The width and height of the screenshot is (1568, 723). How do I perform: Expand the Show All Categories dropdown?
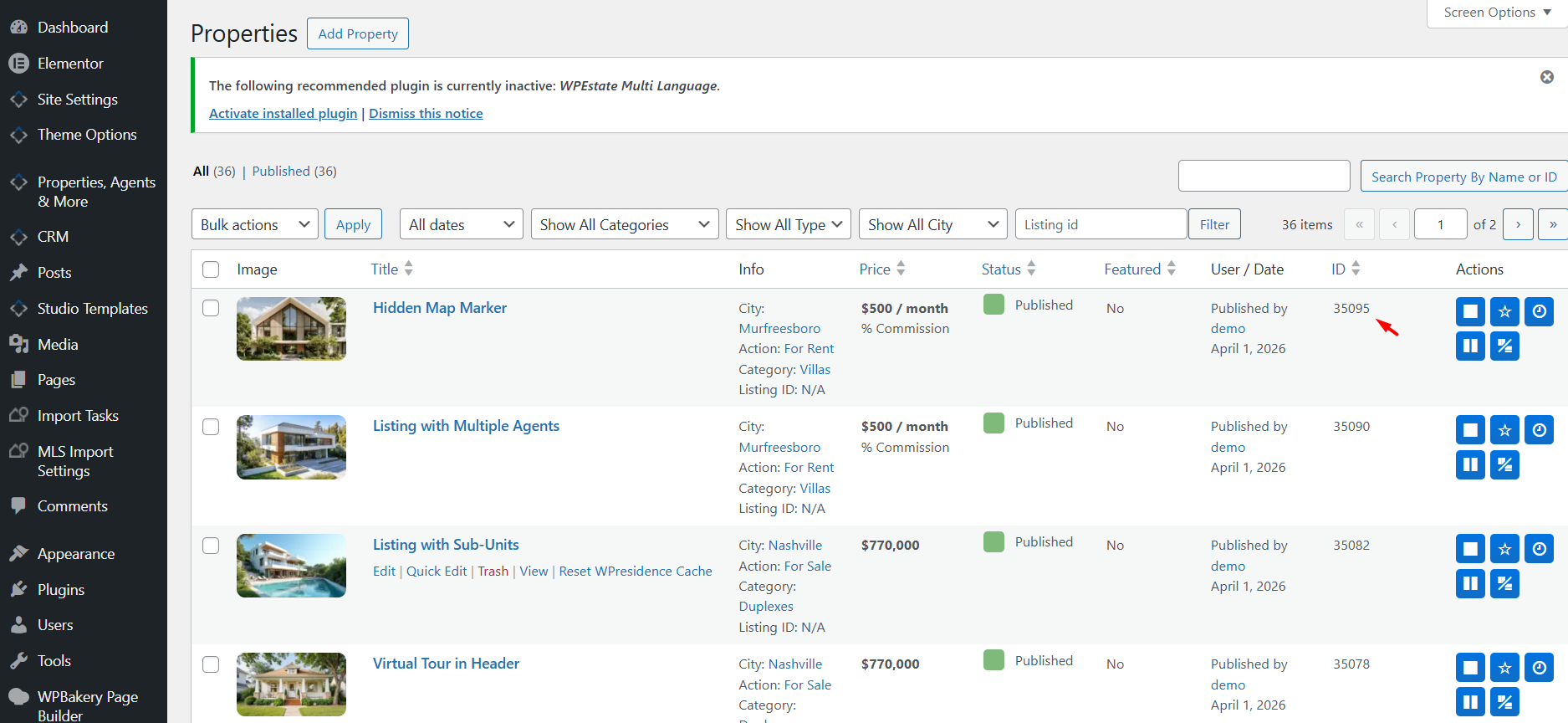pyautogui.click(x=624, y=224)
